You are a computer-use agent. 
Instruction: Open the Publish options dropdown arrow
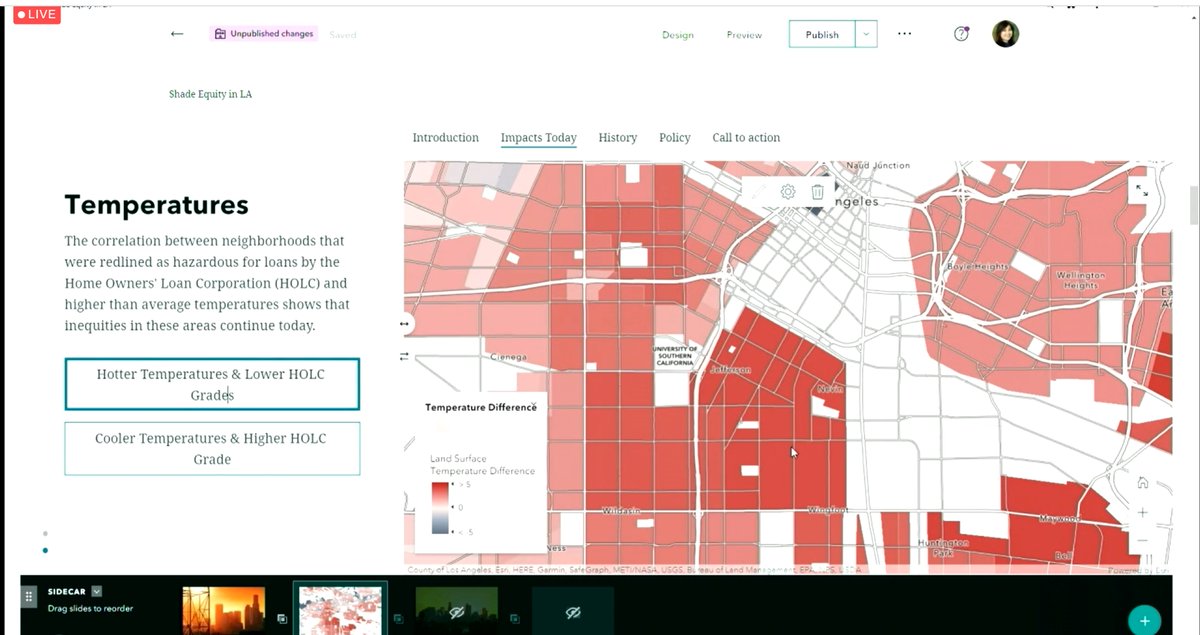pos(866,34)
